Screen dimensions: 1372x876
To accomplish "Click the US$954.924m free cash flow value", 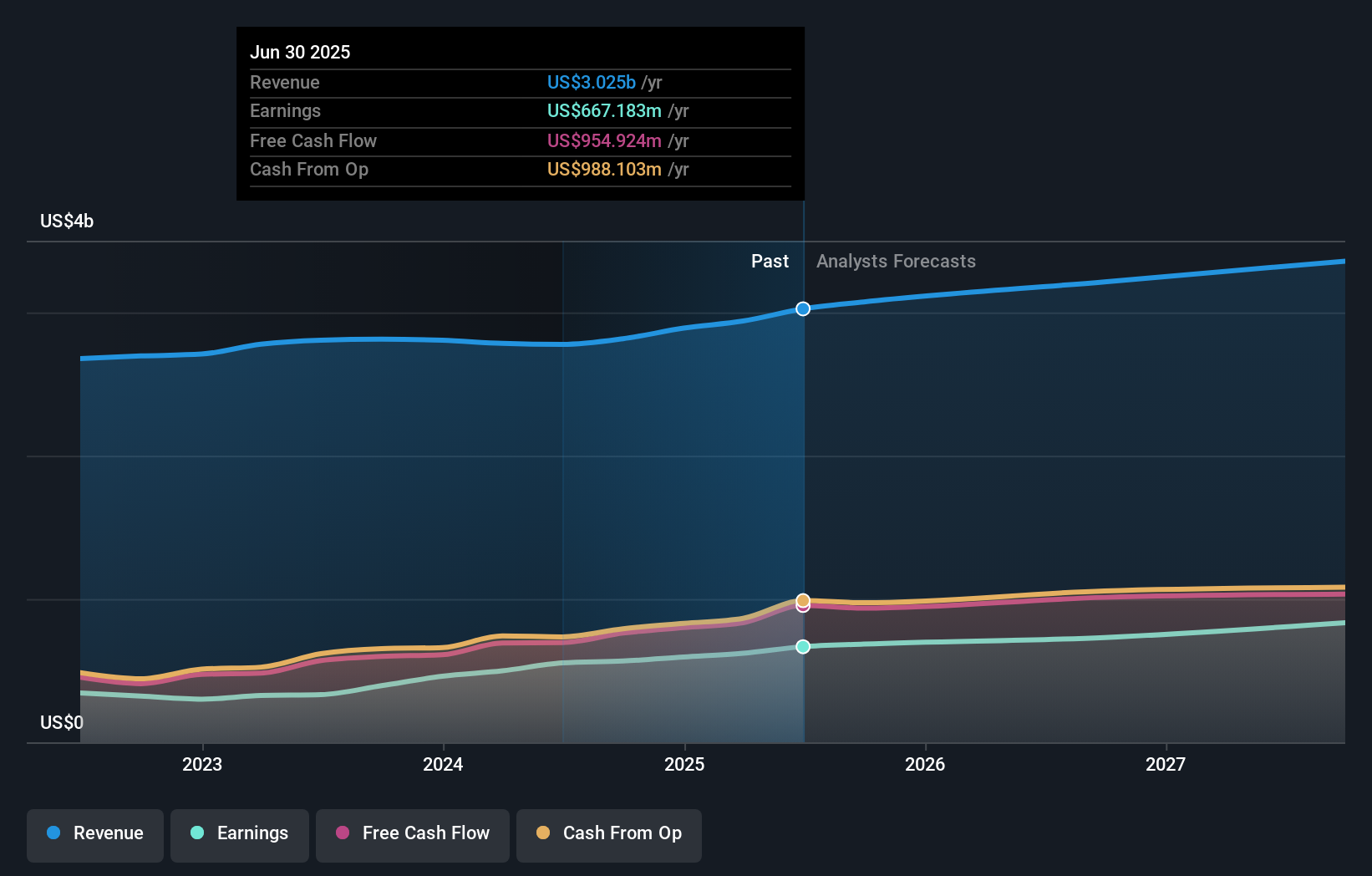I will click(604, 140).
